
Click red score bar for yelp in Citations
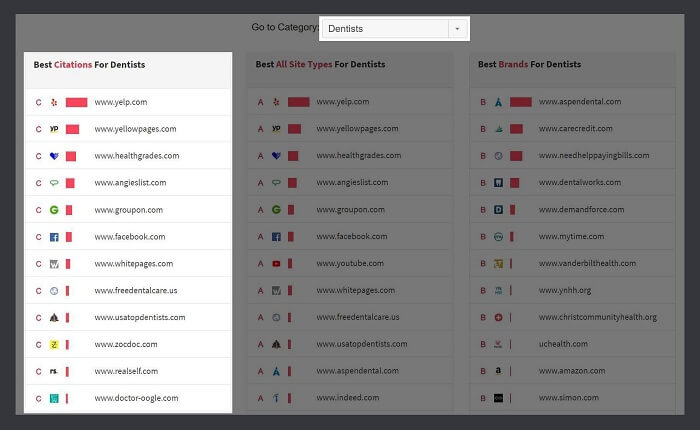pyautogui.click(x=76, y=102)
